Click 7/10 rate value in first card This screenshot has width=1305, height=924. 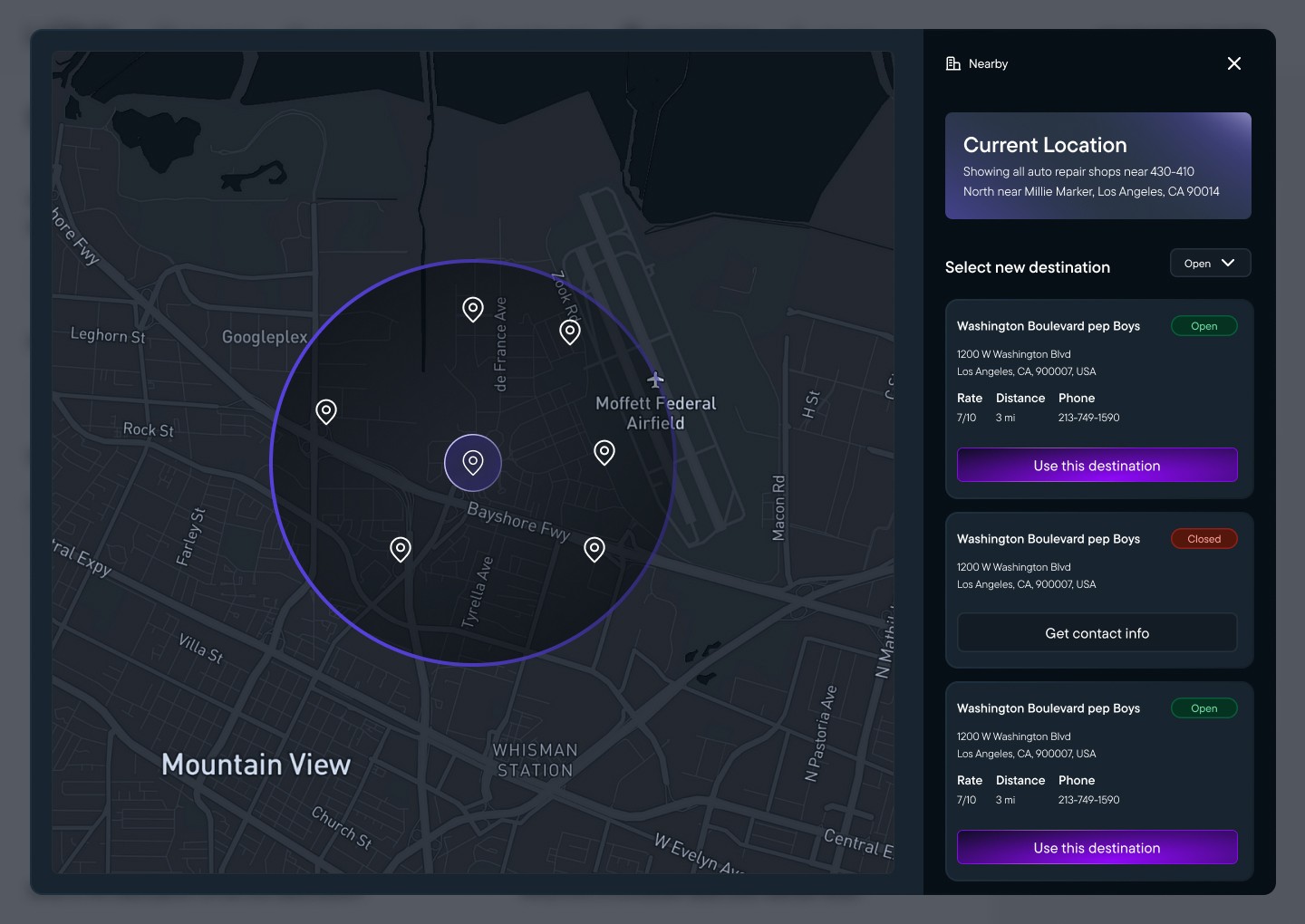(966, 418)
